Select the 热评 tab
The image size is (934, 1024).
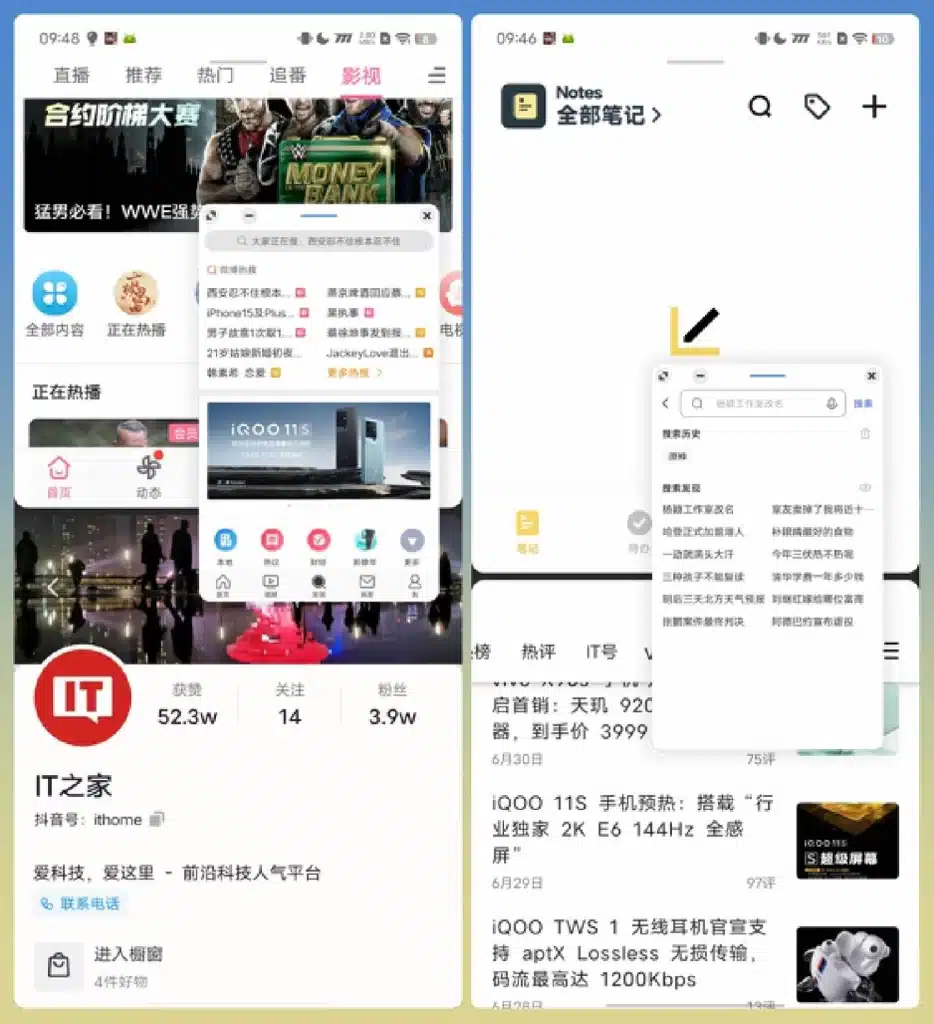tap(538, 652)
